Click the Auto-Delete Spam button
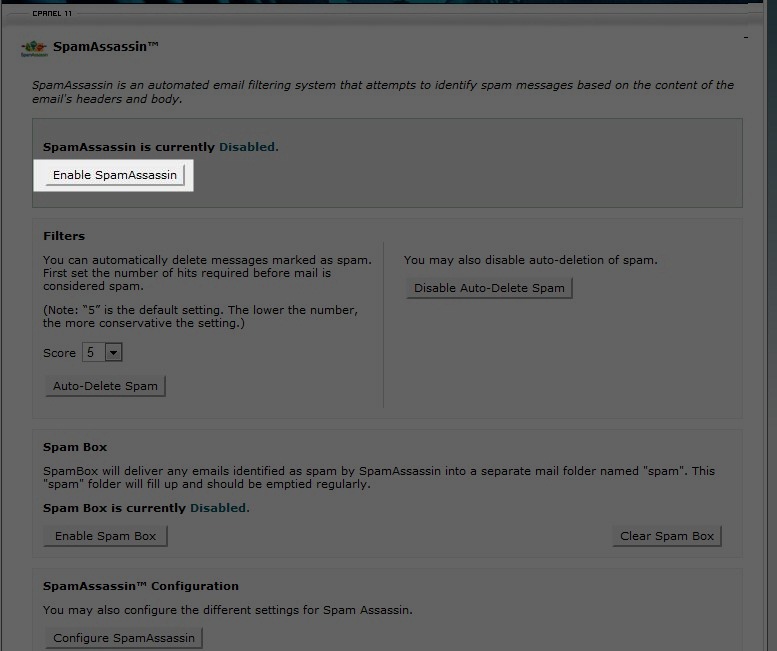 point(105,386)
